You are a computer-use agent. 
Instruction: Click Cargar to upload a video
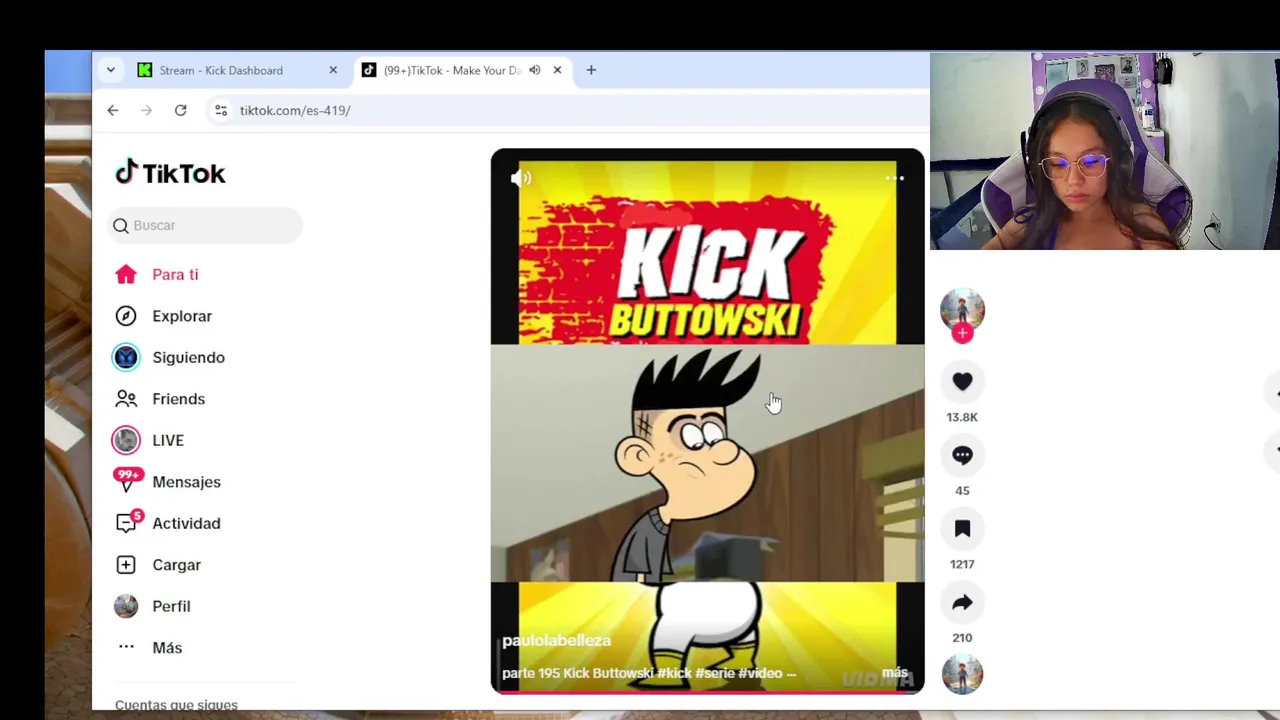point(158,565)
